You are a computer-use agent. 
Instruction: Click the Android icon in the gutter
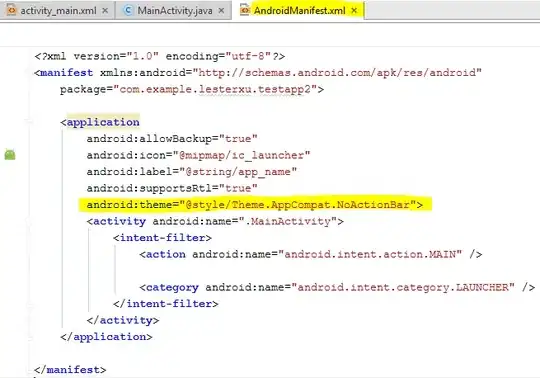[x=10, y=155]
